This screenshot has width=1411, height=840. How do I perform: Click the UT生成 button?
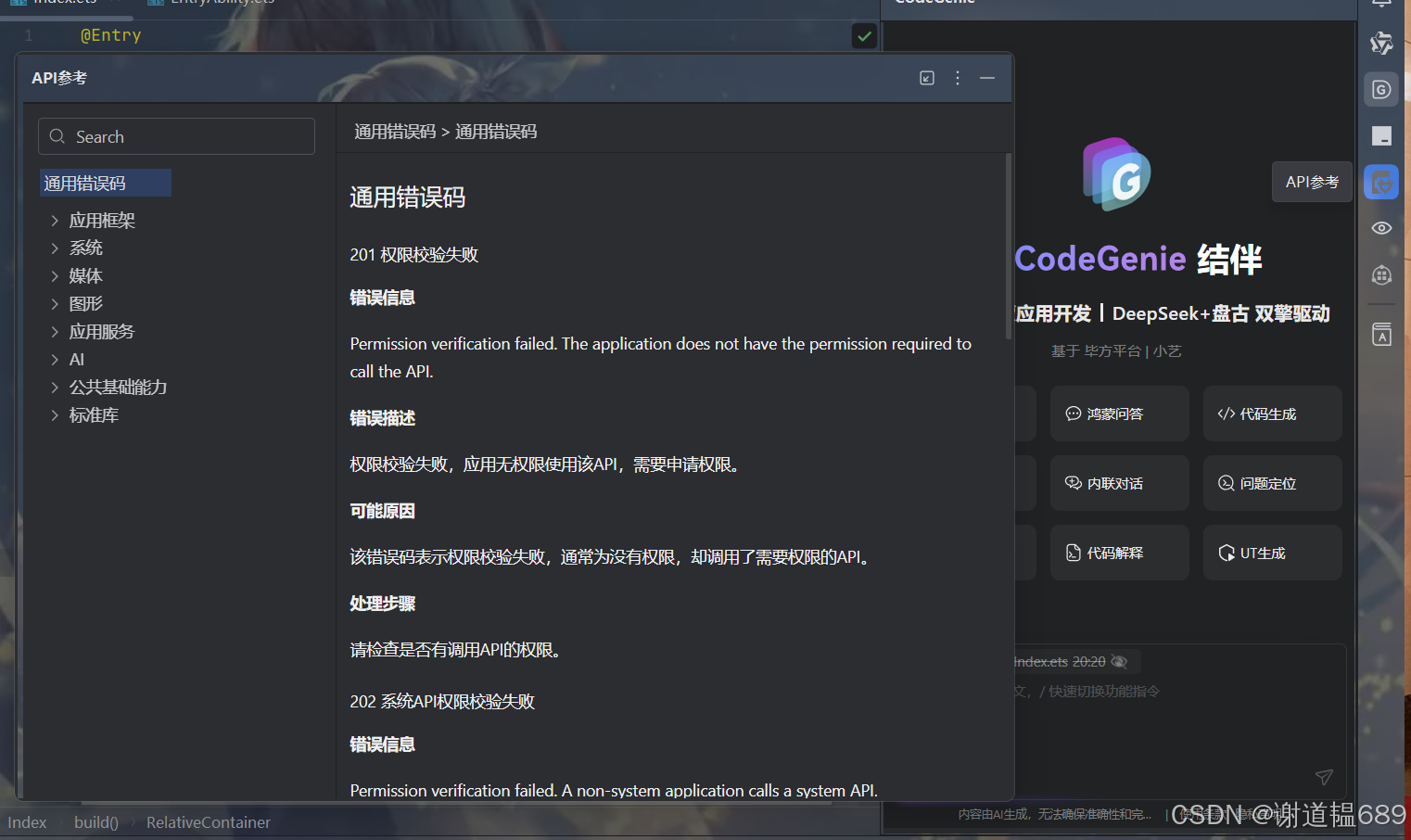click(1272, 553)
